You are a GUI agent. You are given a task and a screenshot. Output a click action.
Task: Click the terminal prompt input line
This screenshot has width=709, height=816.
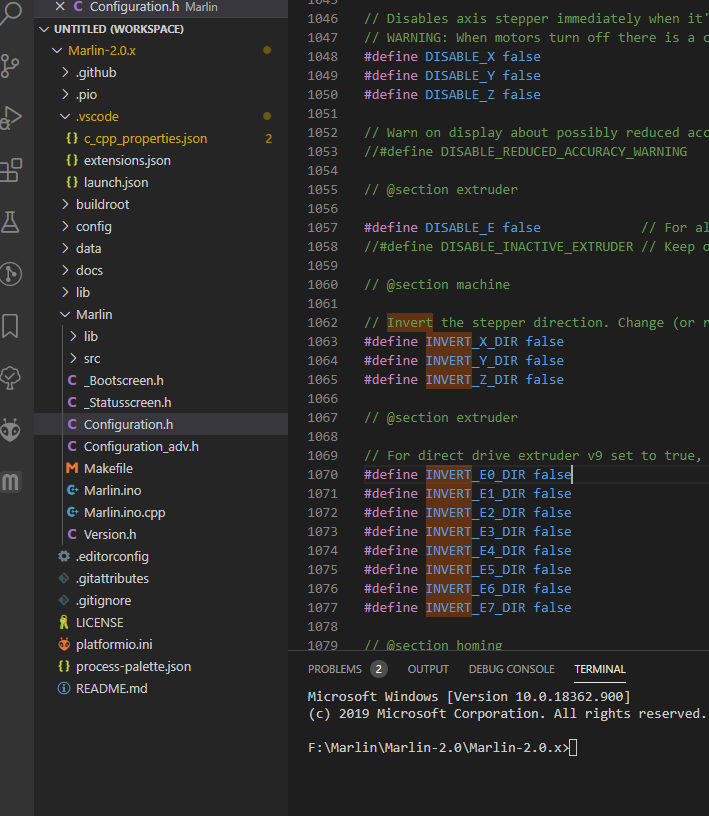click(442, 748)
